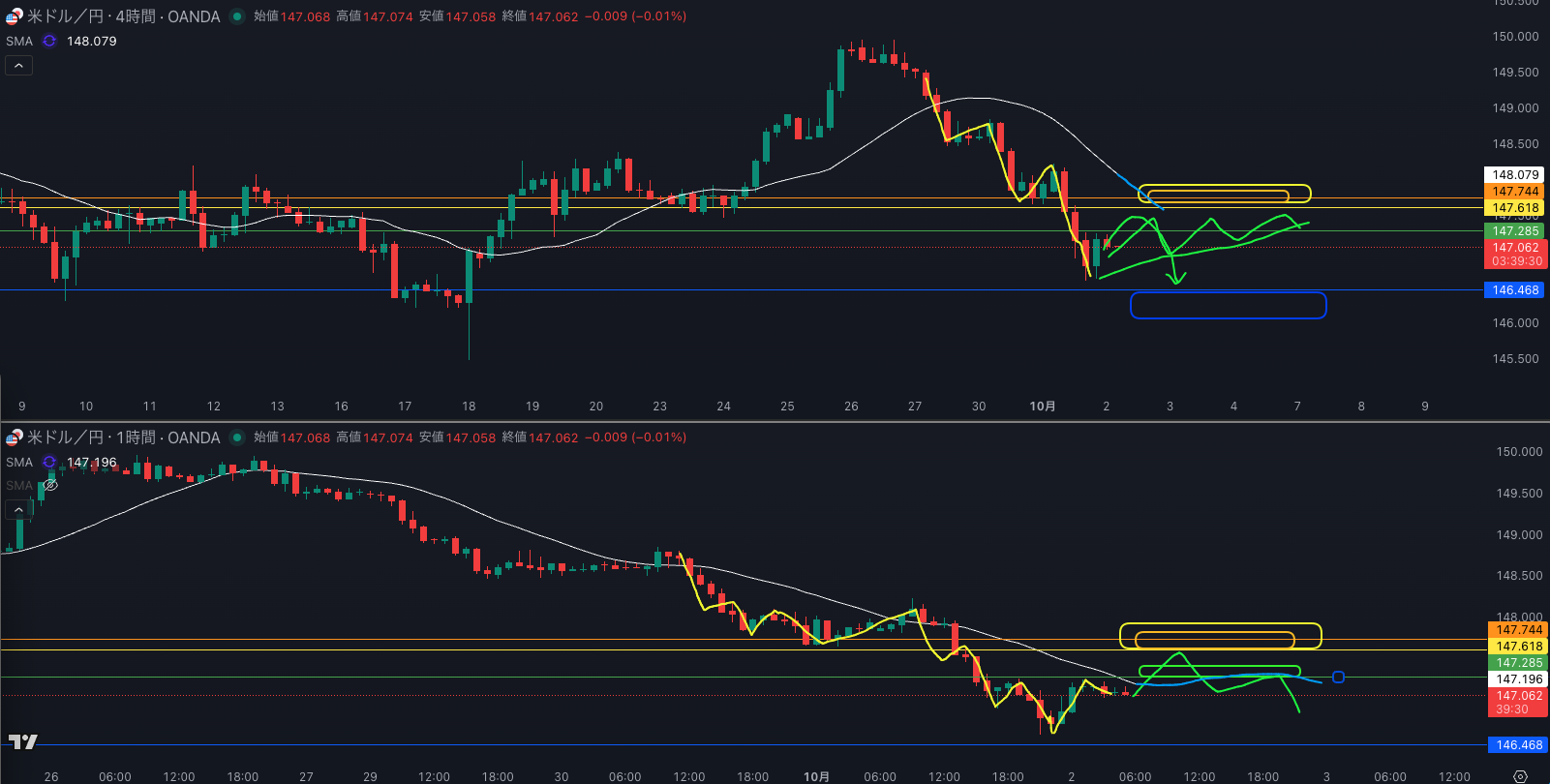
Task: Select the blue 146.468 price label on top chart
Action: [x=1515, y=290]
